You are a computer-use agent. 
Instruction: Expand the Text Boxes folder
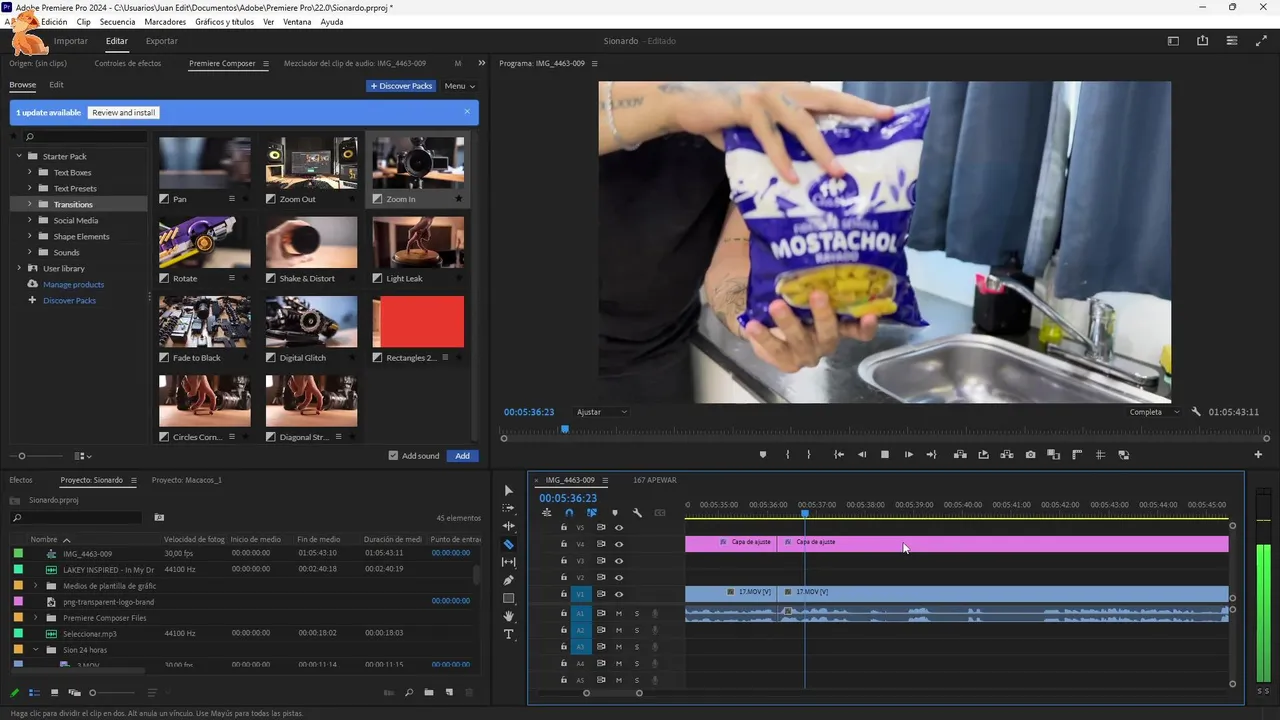pos(29,172)
